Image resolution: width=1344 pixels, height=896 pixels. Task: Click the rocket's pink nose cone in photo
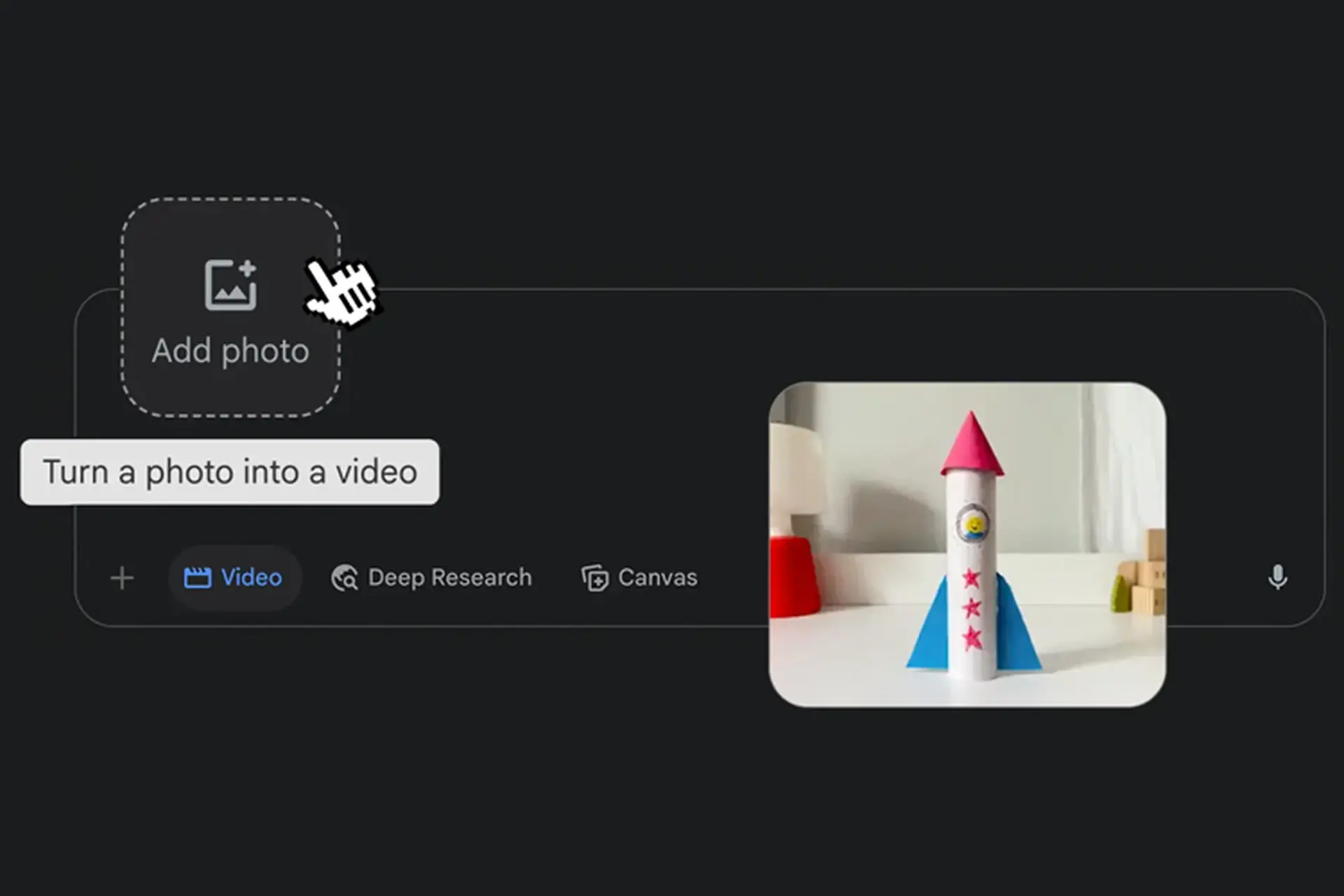coord(972,448)
